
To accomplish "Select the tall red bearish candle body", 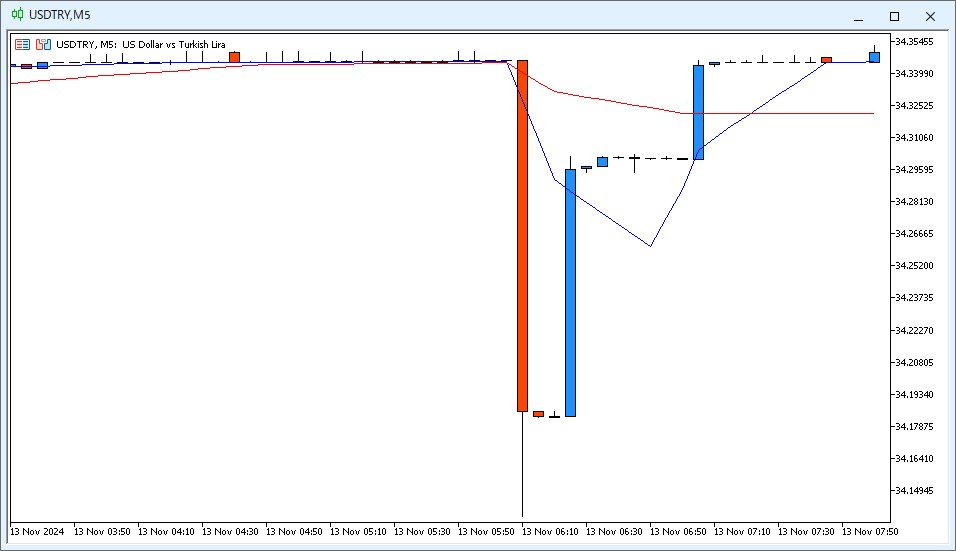I will 523,236.
